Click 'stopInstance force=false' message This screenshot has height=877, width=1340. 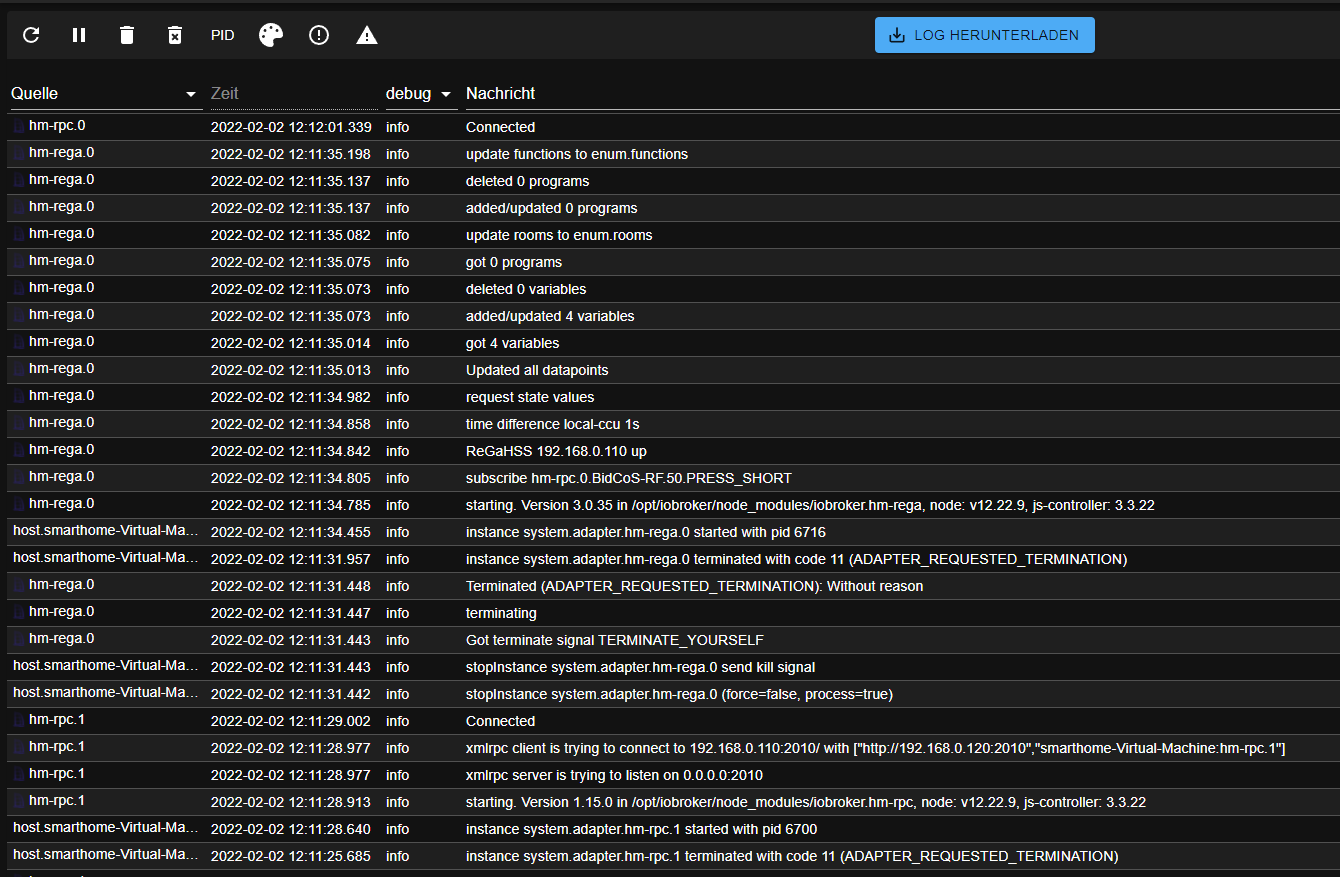[679, 694]
